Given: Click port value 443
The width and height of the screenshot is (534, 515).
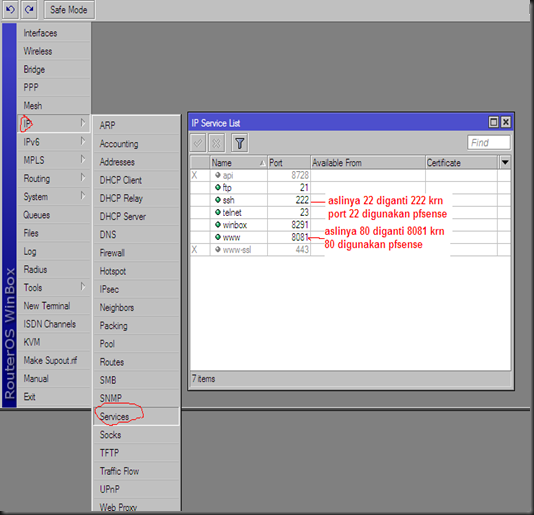Looking at the screenshot, I should (302, 250).
